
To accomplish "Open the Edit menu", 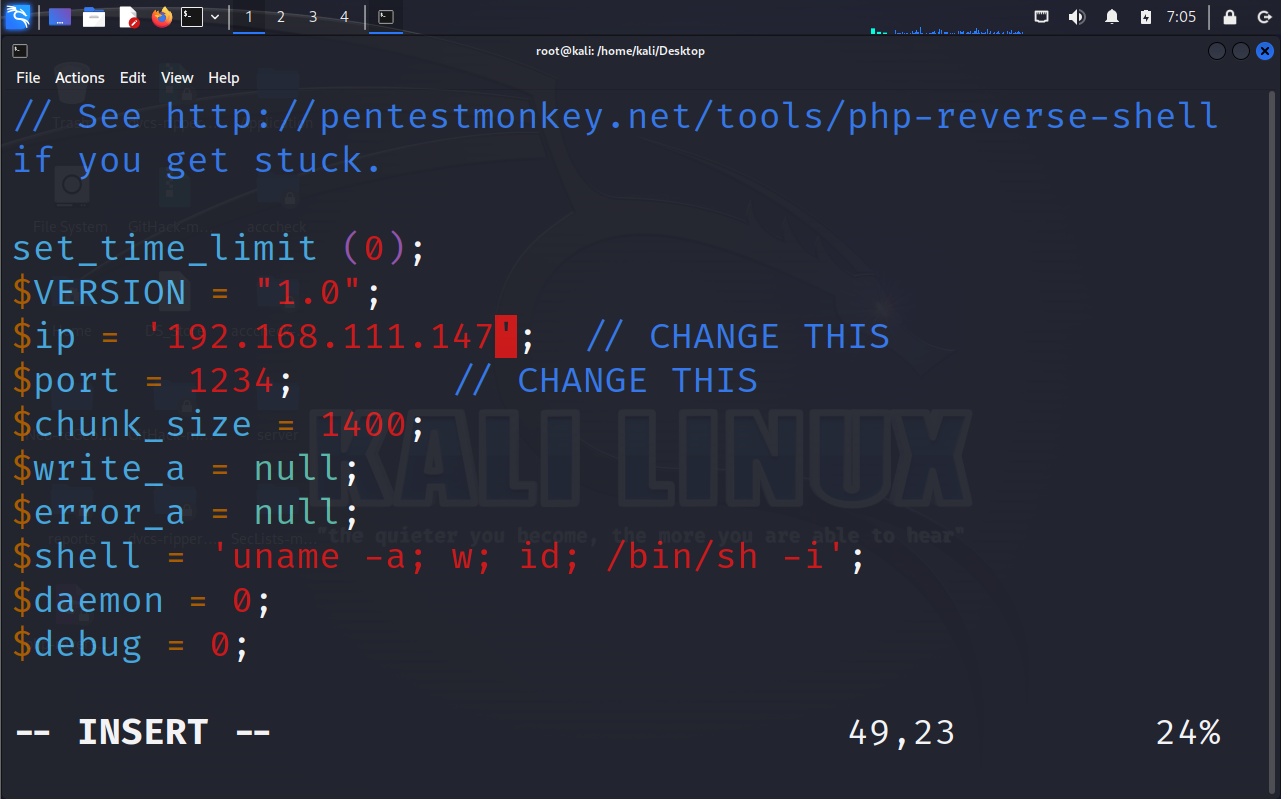I will [133, 77].
